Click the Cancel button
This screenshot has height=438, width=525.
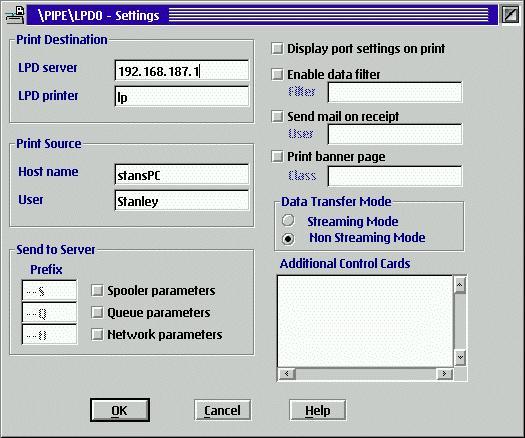pyautogui.click(x=223, y=410)
